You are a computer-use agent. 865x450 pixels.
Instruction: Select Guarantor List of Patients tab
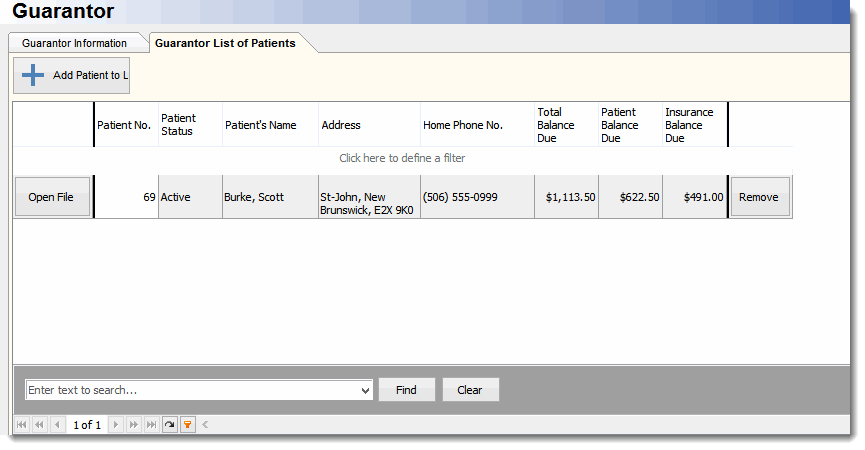coord(225,43)
